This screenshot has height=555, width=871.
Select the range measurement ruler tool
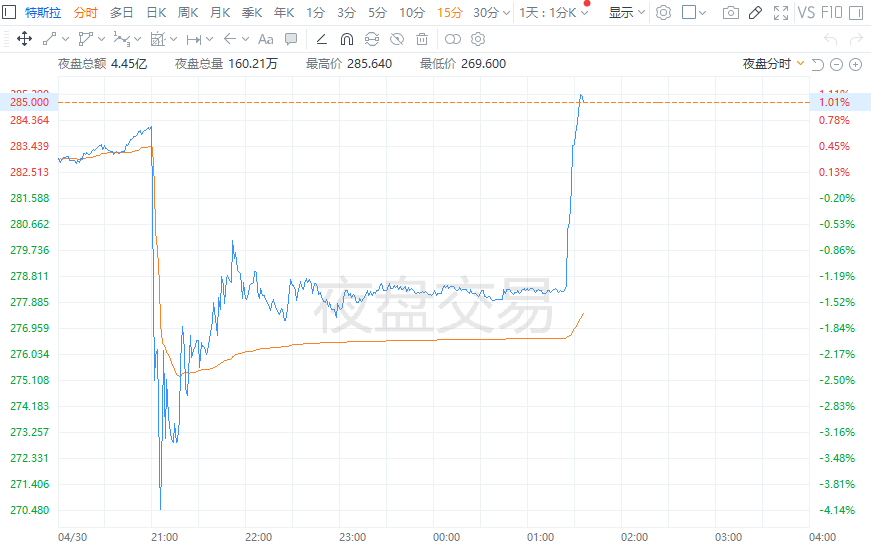[x=194, y=39]
